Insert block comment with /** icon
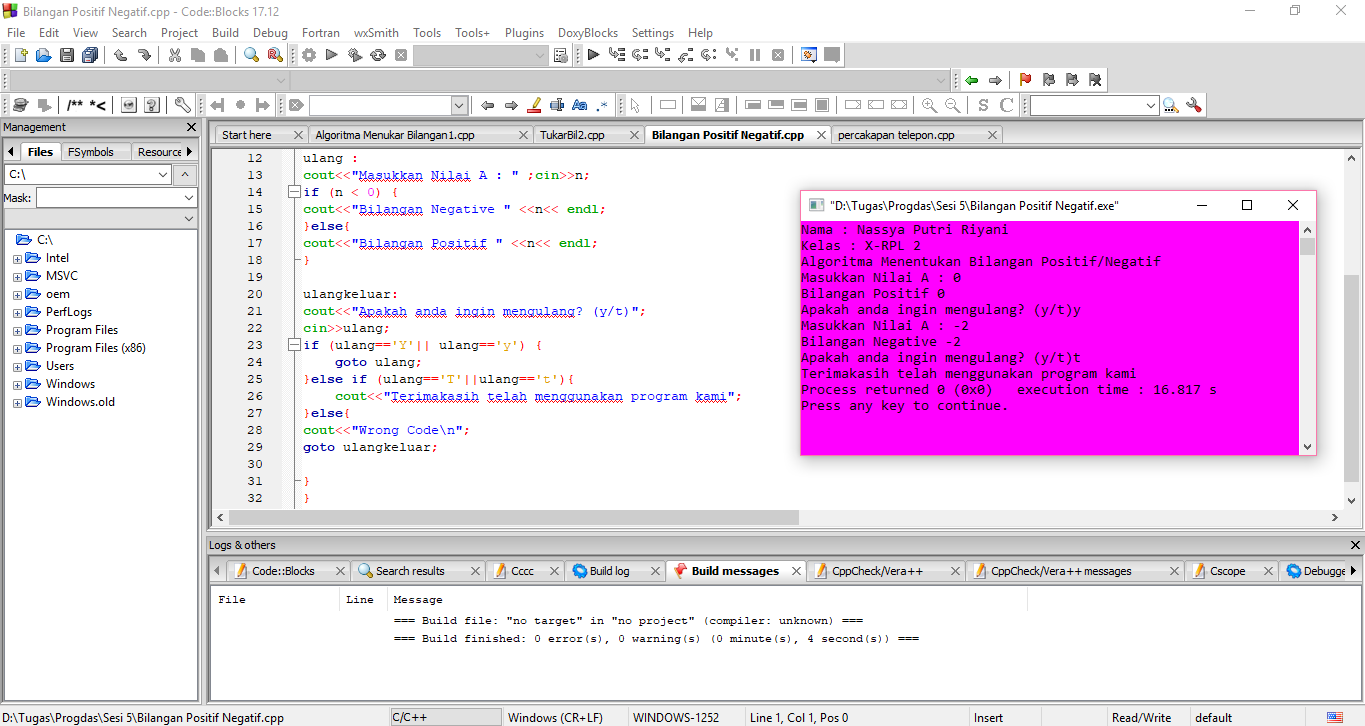 (x=75, y=105)
